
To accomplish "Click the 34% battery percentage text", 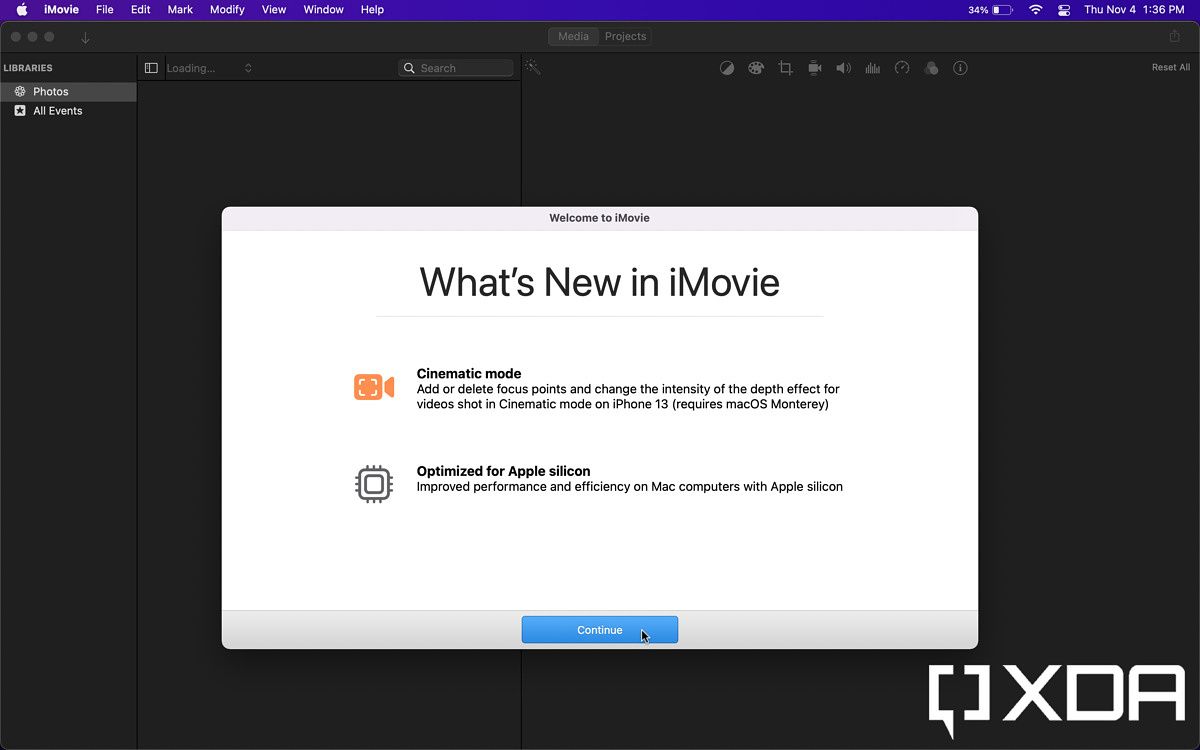I will (x=978, y=10).
